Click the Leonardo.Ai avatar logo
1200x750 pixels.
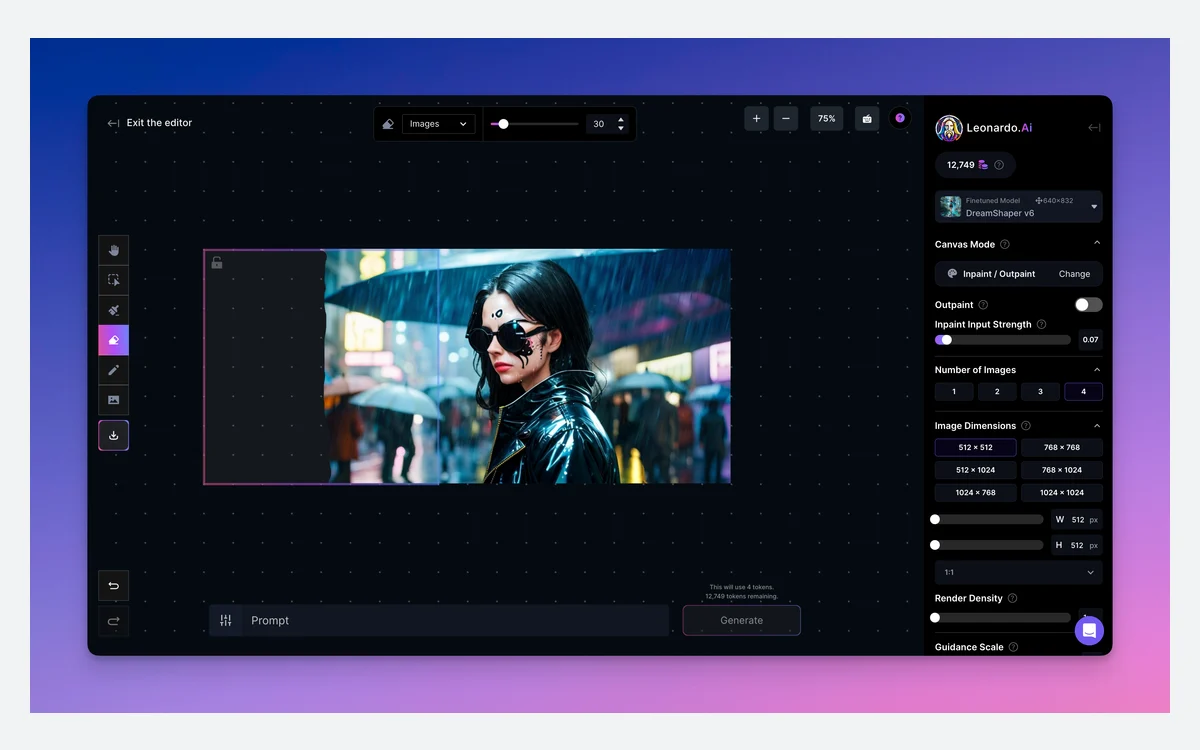tap(948, 128)
